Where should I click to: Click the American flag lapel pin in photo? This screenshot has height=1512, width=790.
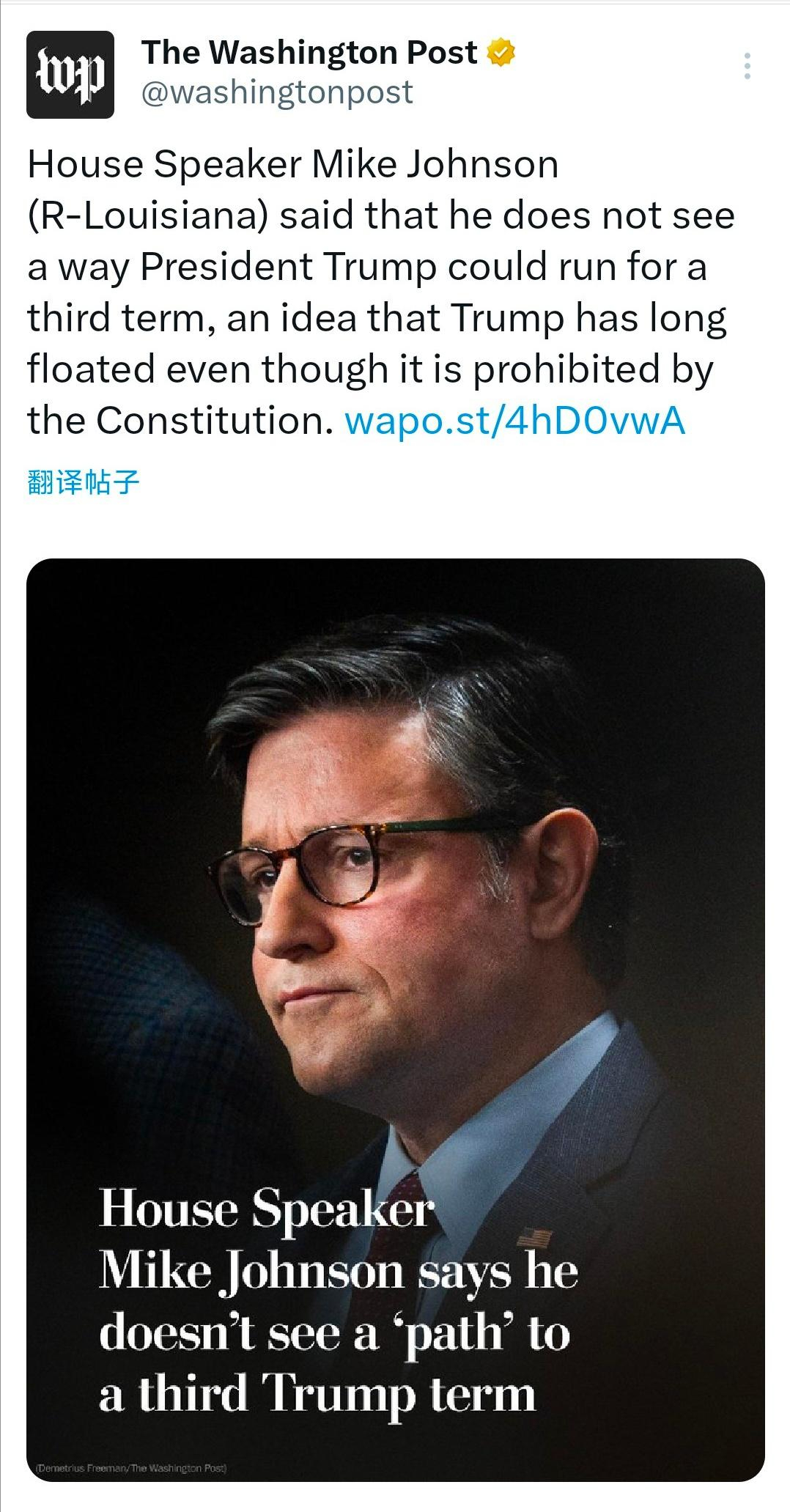(x=534, y=1238)
